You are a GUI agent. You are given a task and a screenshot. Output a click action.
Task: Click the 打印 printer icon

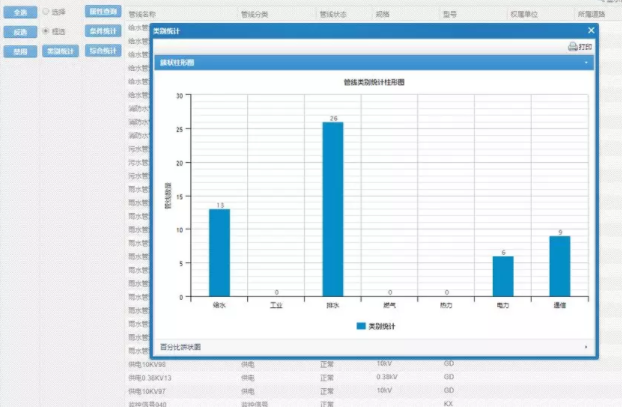click(x=572, y=46)
